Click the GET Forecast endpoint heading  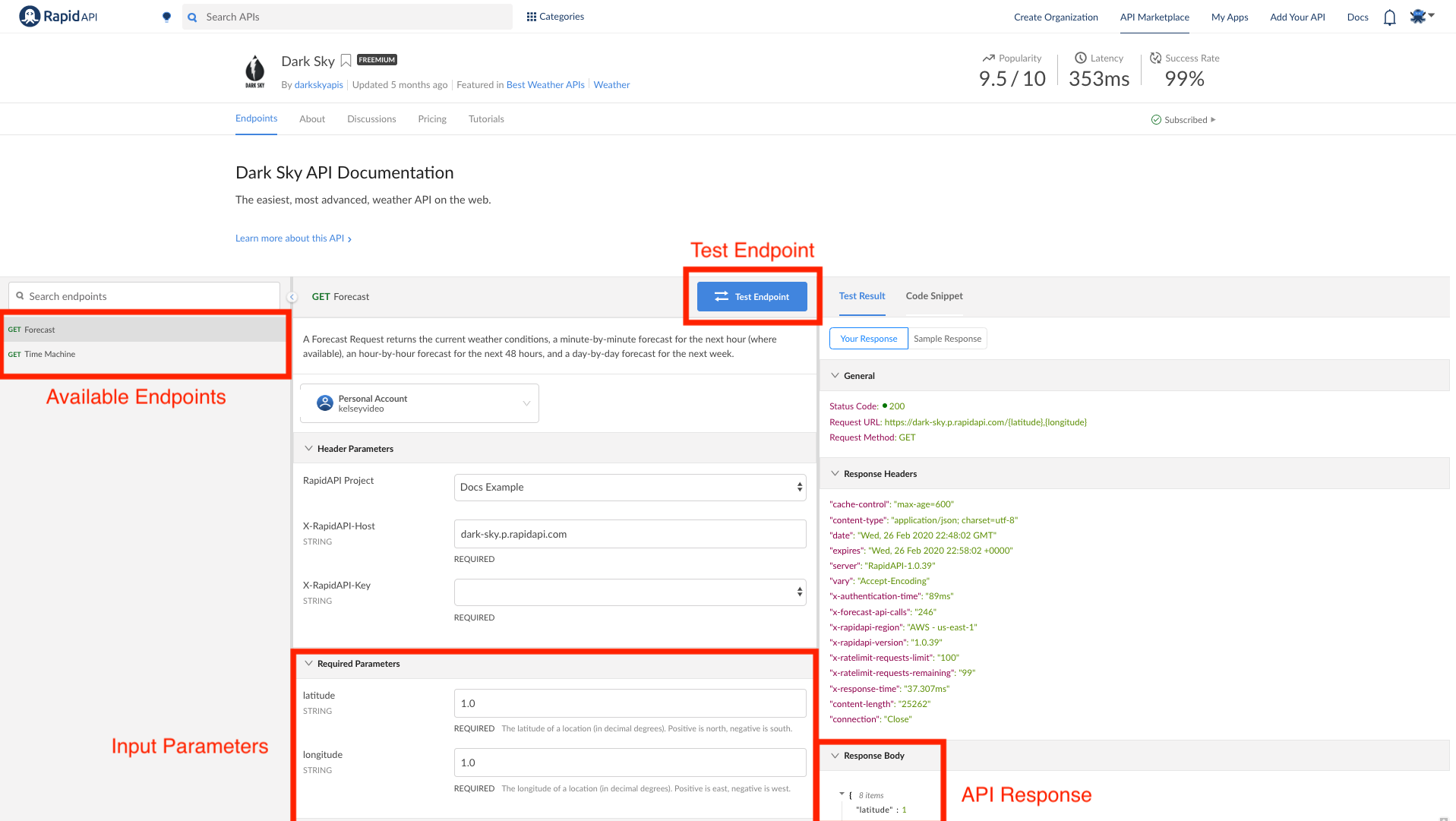coord(340,297)
